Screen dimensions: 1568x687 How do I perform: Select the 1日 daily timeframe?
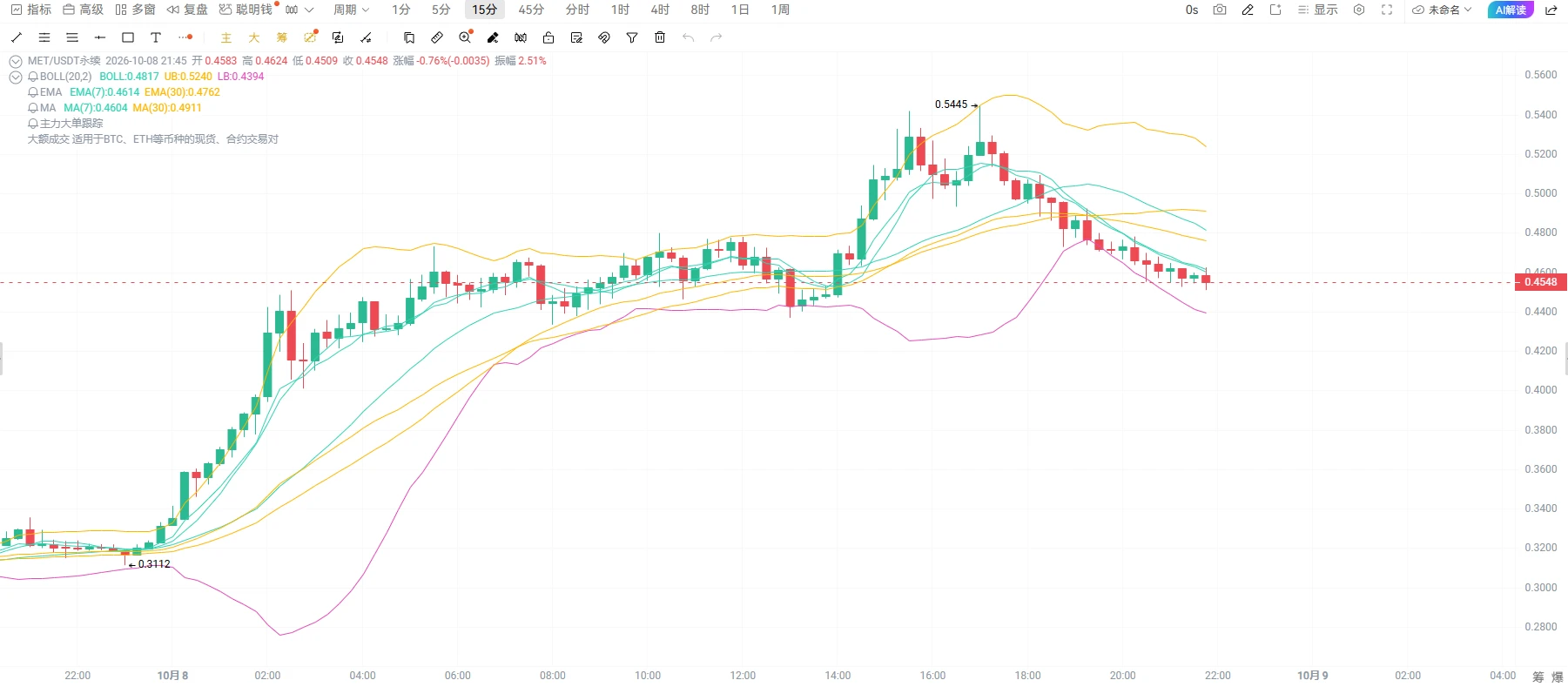pos(740,10)
